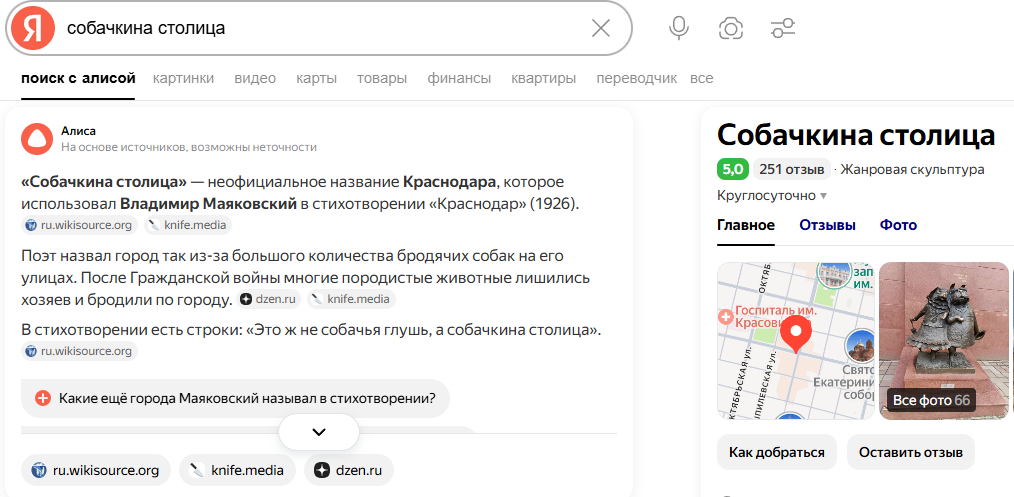Switch to the 'Фото' tab
The image size is (1014, 497).
coord(898,226)
